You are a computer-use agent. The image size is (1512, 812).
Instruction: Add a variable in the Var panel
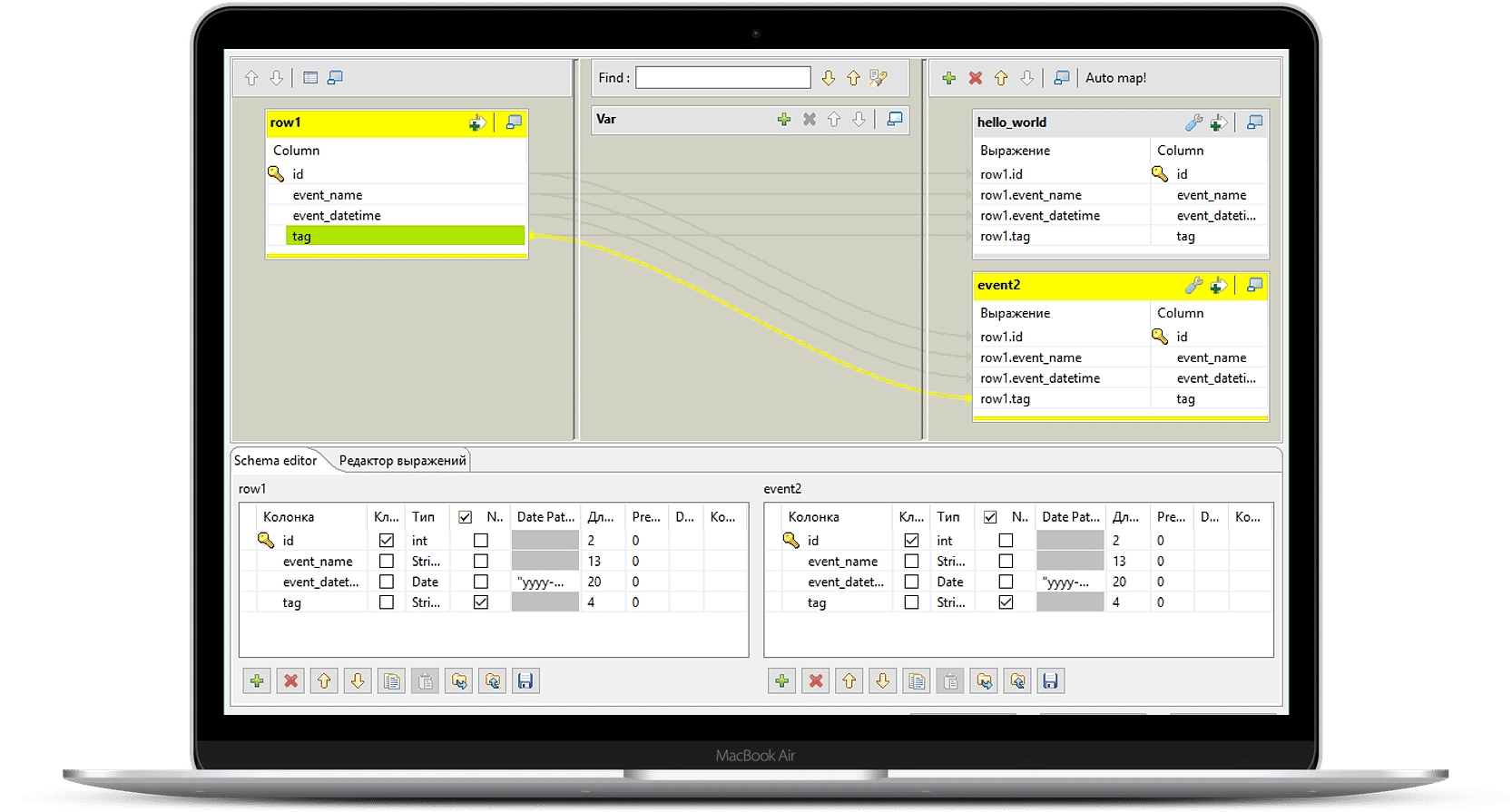point(783,120)
